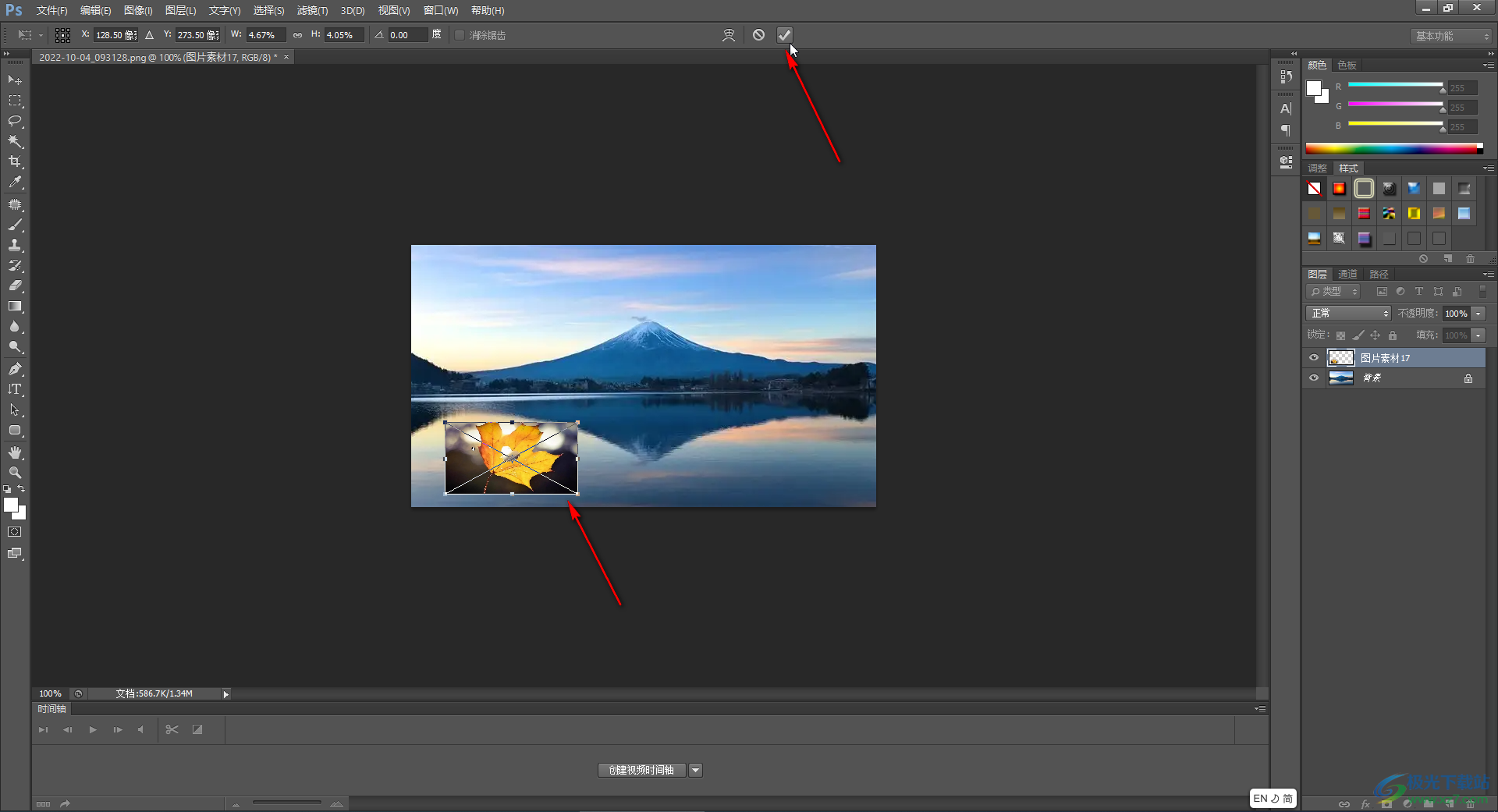Open the 文件(F) menu

click(x=51, y=11)
